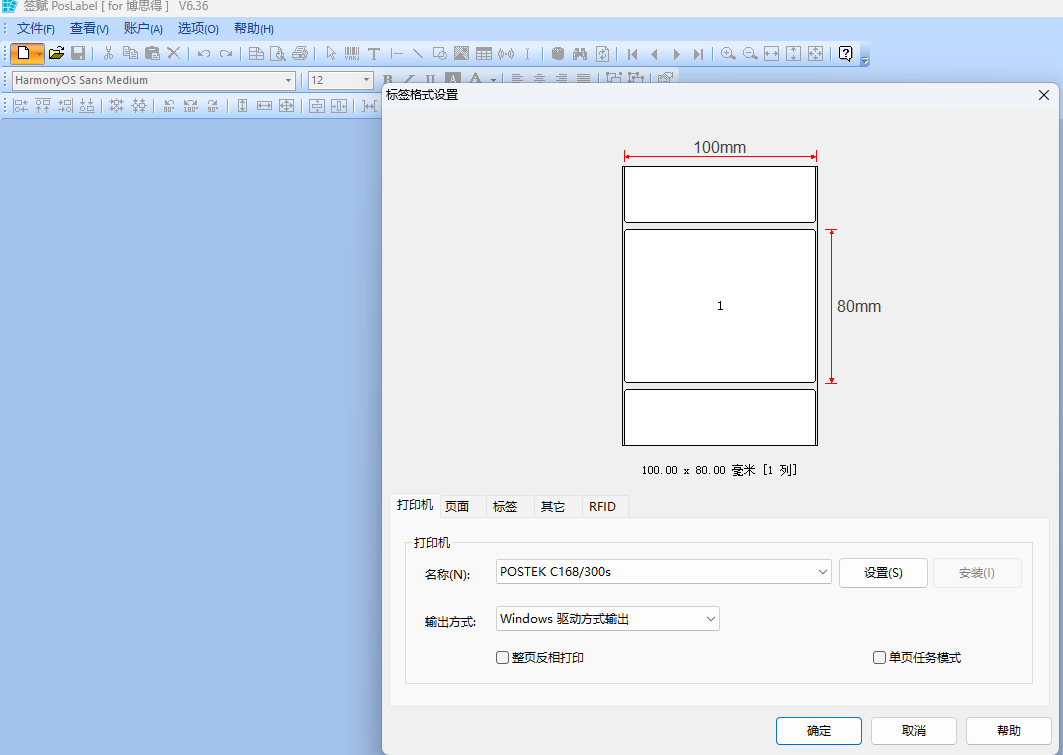1063x755 pixels.
Task: Select the Picture image tool
Action: (x=461, y=54)
